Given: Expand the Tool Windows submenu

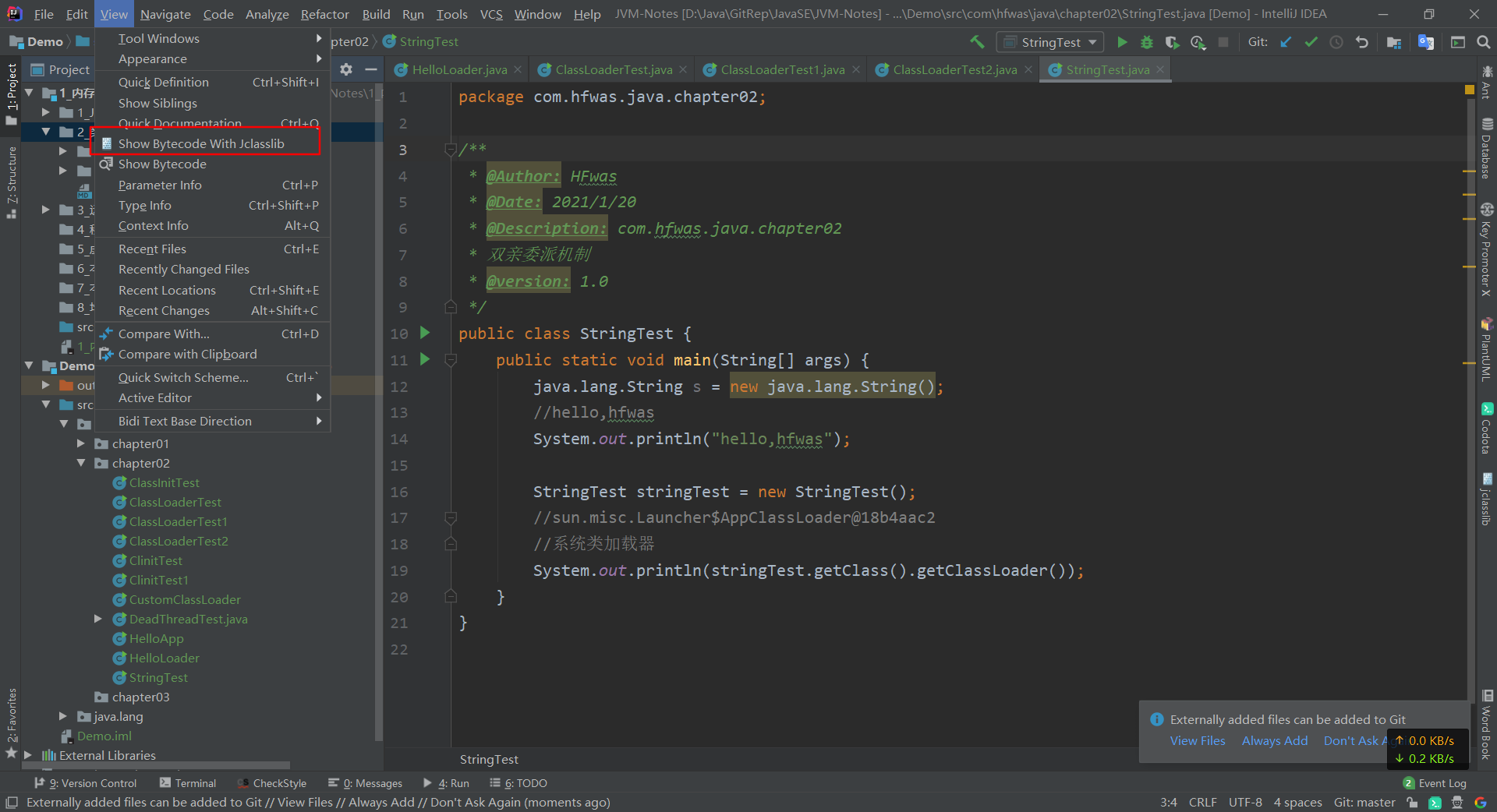Looking at the screenshot, I should coord(212,38).
